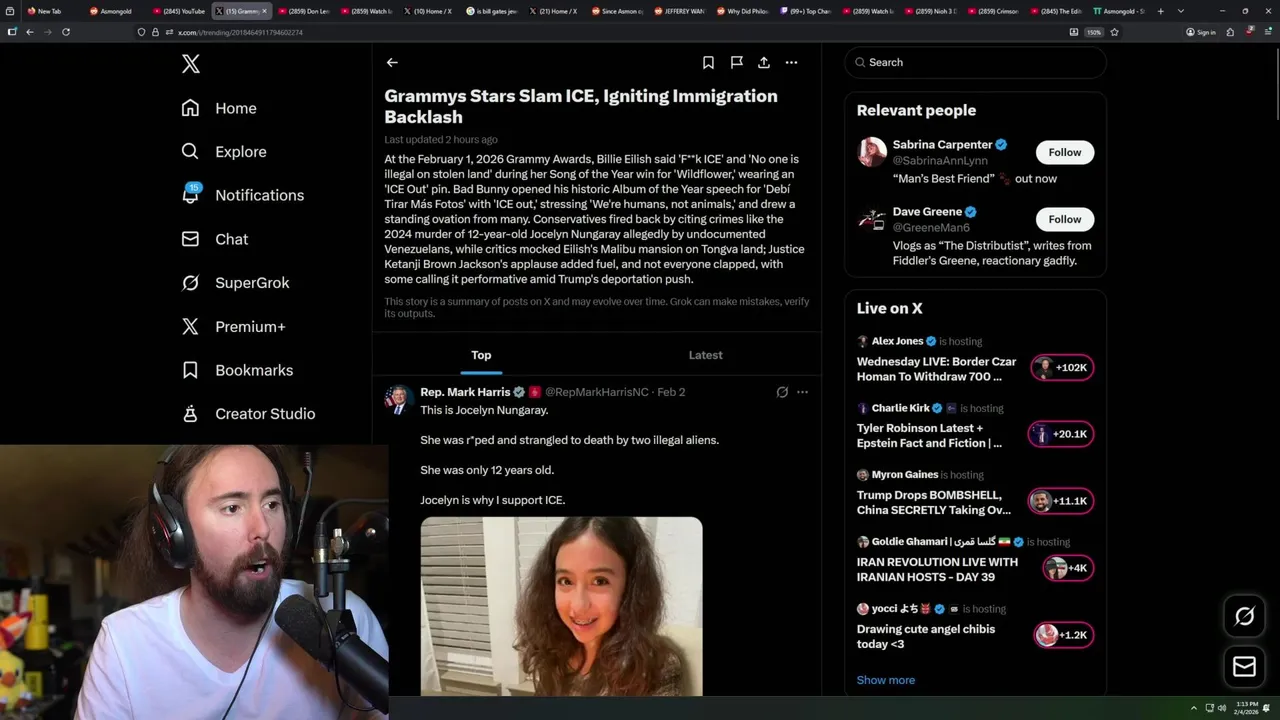Follow Dave Greene
The height and width of the screenshot is (720, 1280).
click(1064, 219)
